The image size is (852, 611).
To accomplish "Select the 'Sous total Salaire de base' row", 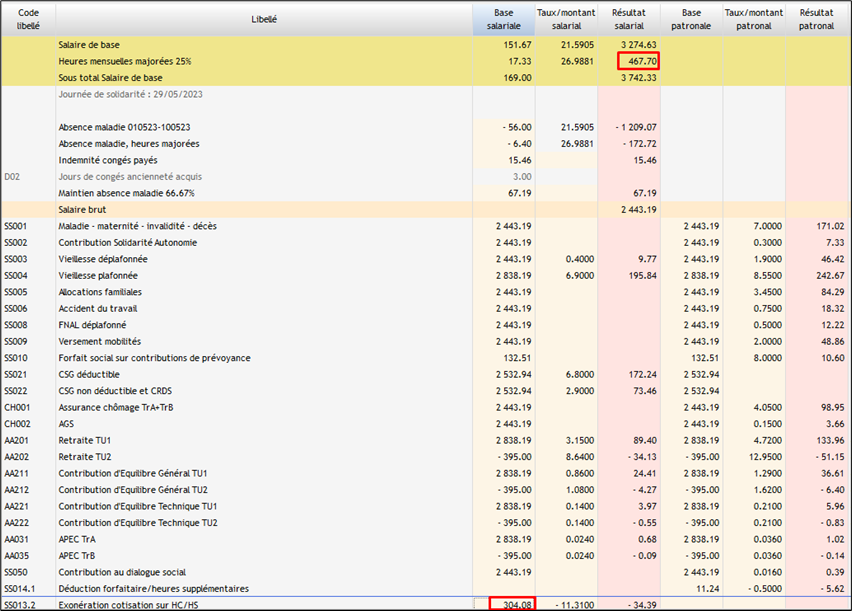I will [x=110, y=78].
